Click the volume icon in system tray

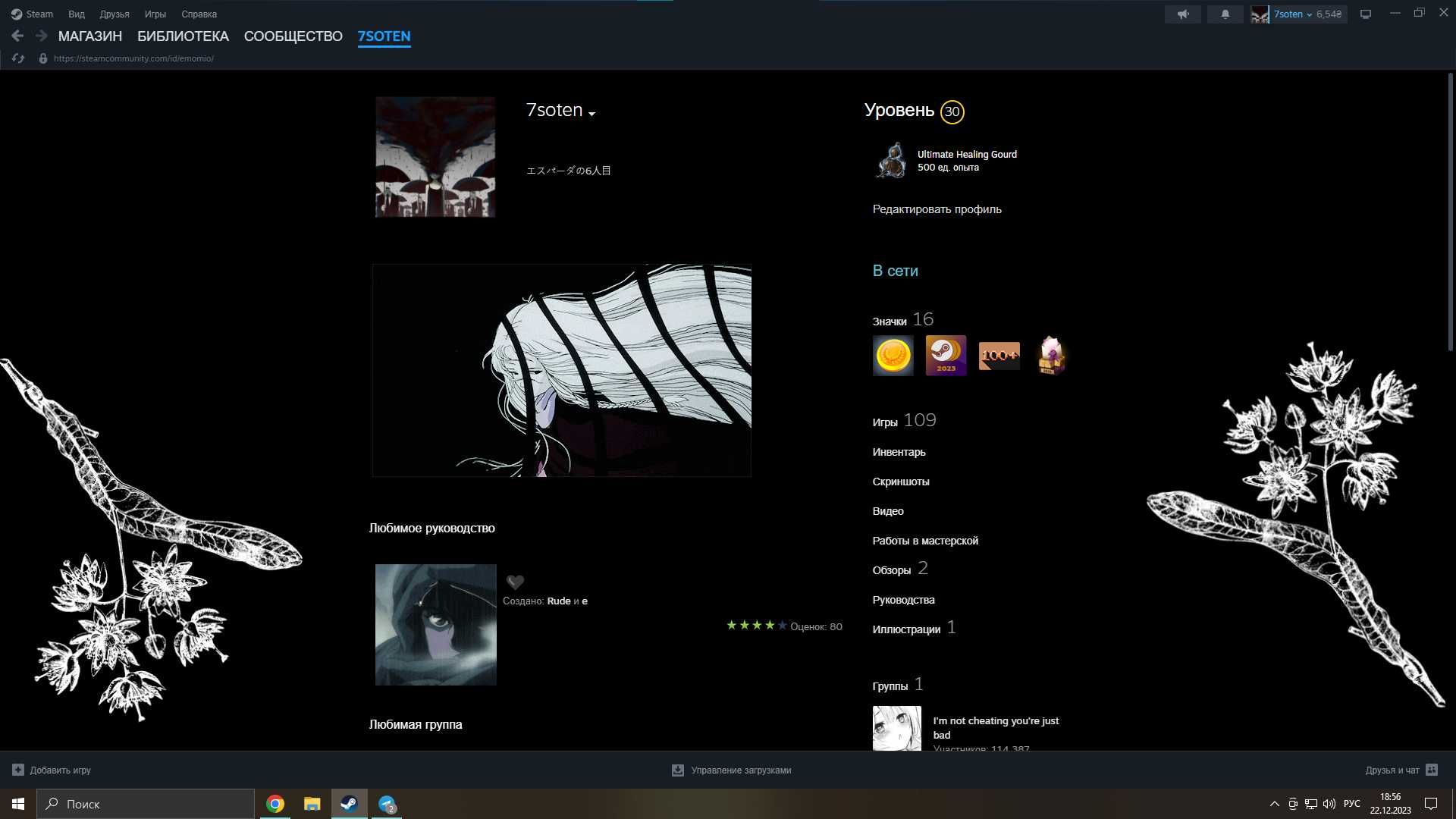(x=1329, y=804)
